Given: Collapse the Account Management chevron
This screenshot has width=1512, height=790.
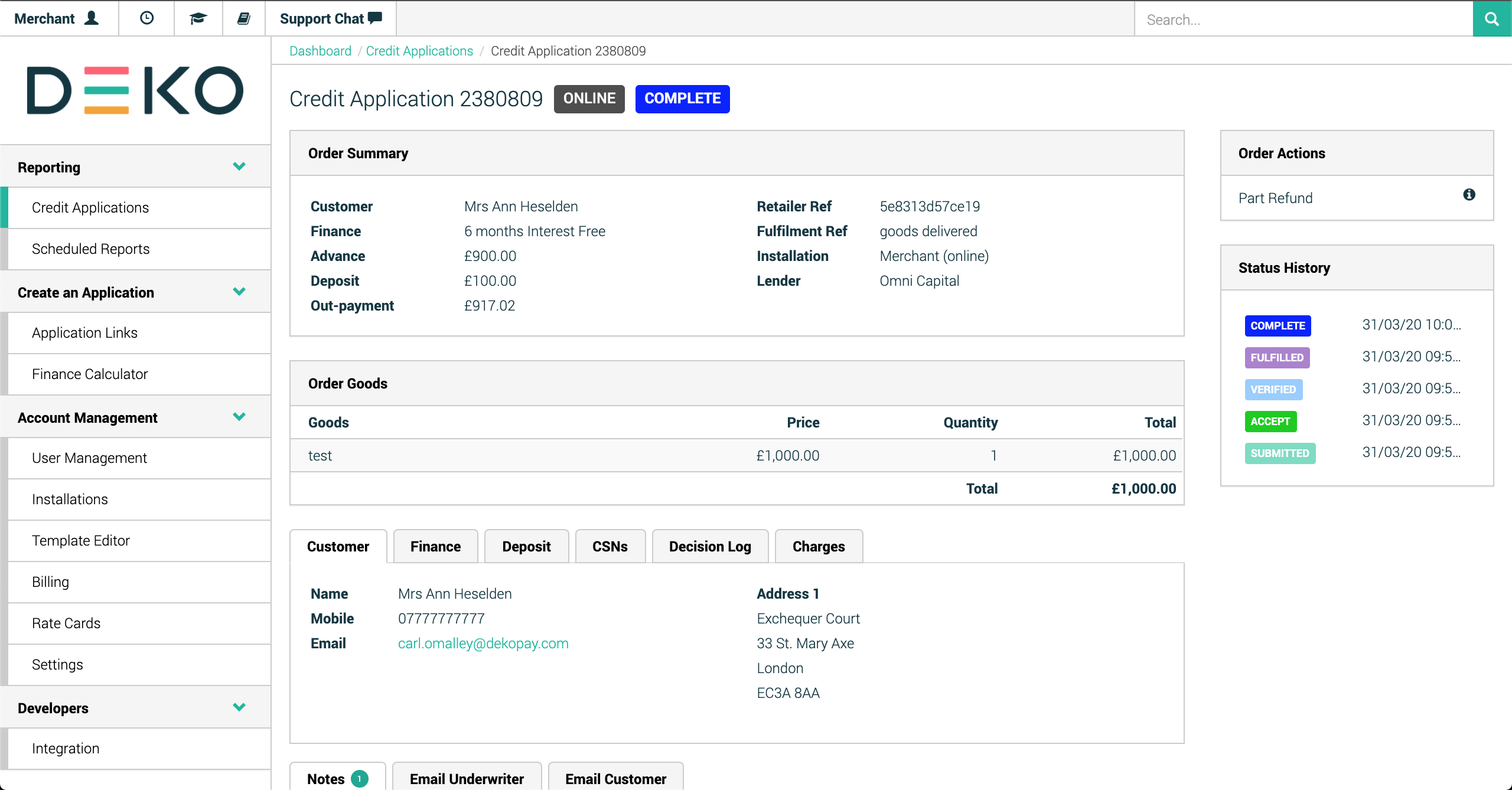Looking at the screenshot, I should coord(239,417).
